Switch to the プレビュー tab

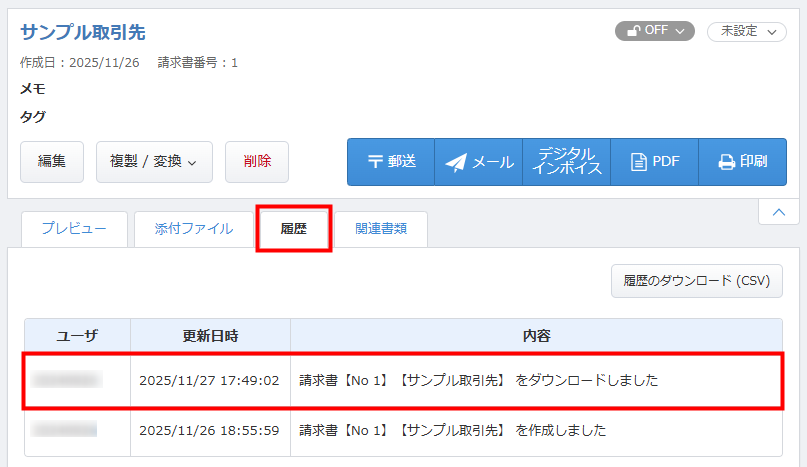pyautogui.click(x=74, y=229)
